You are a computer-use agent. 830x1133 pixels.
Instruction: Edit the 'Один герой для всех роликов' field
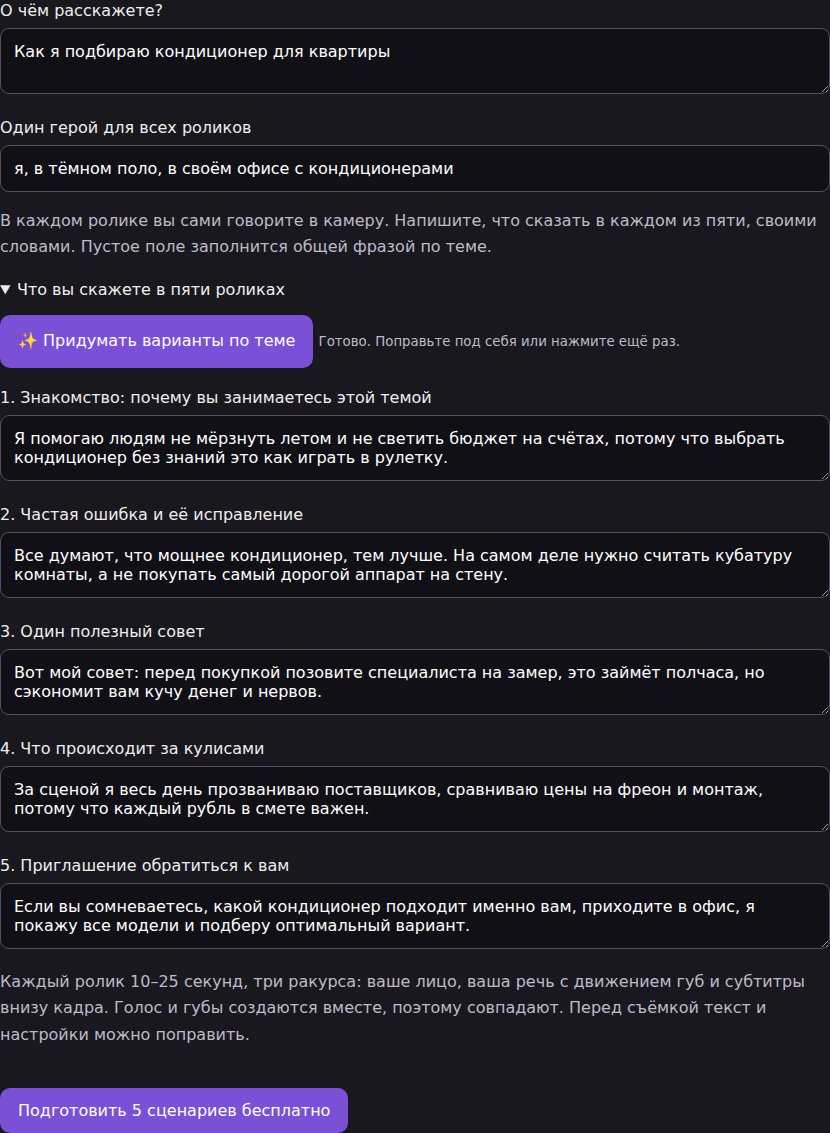point(415,168)
